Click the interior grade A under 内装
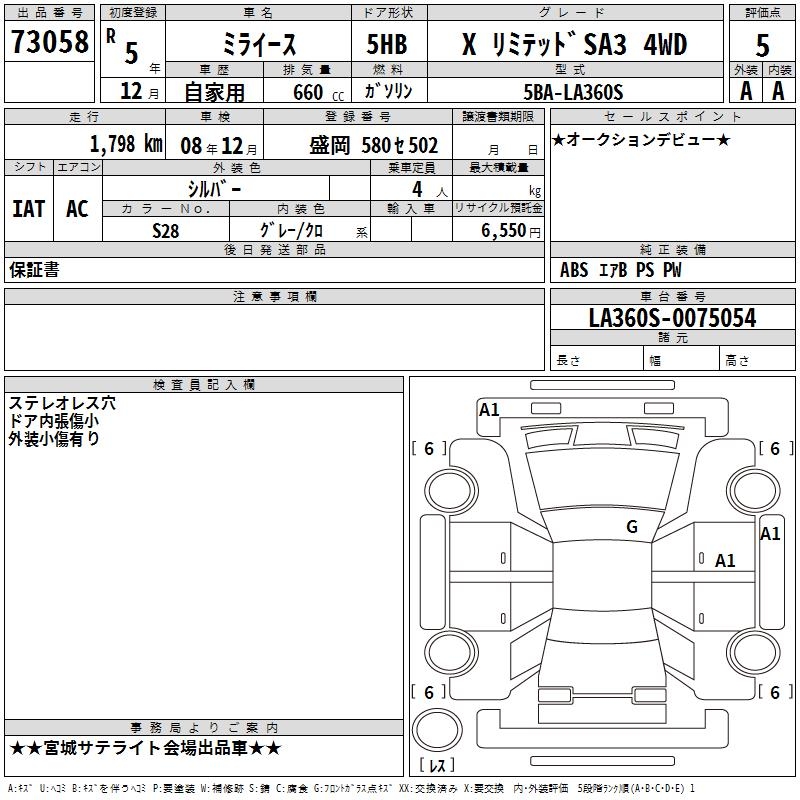800x800 pixels. [x=778, y=91]
